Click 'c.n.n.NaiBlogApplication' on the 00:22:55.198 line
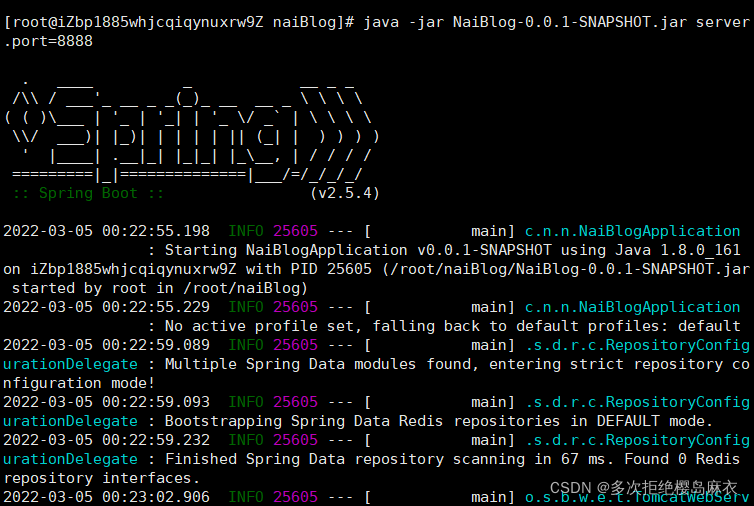Image resolution: width=754 pixels, height=506 pixels. [x=632, y=231]
